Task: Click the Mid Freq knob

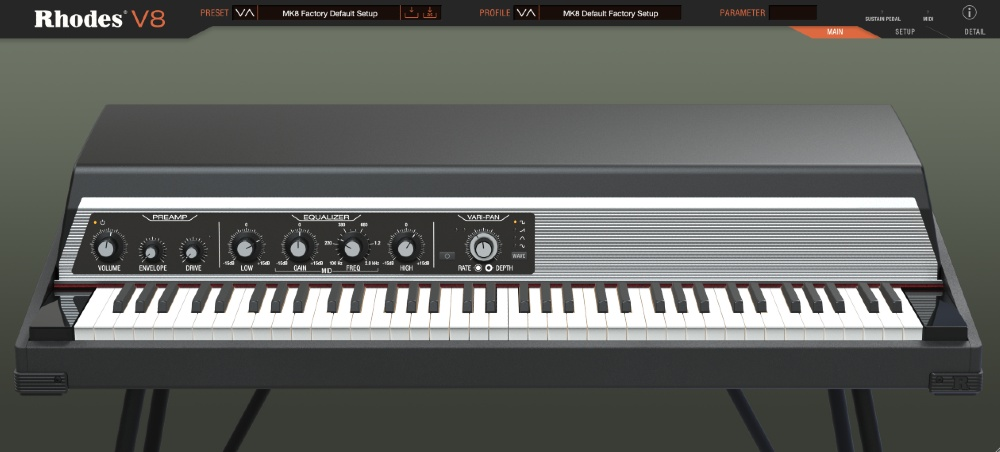Action: coord(352,248)
